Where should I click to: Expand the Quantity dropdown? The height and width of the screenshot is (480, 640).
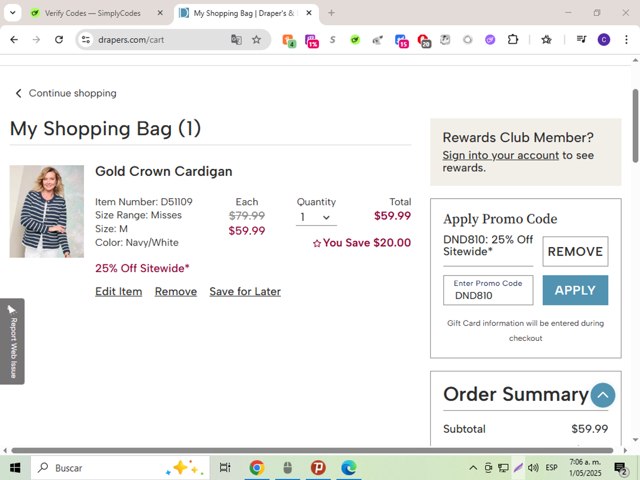316,217
